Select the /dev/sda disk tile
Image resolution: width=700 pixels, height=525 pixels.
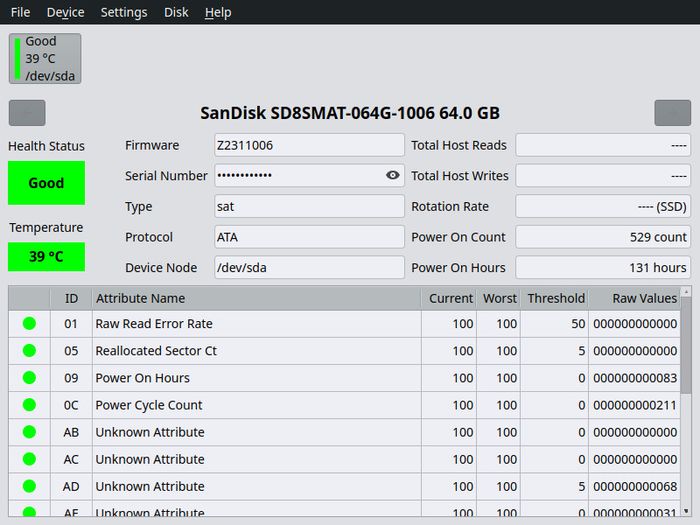(45, 58)
